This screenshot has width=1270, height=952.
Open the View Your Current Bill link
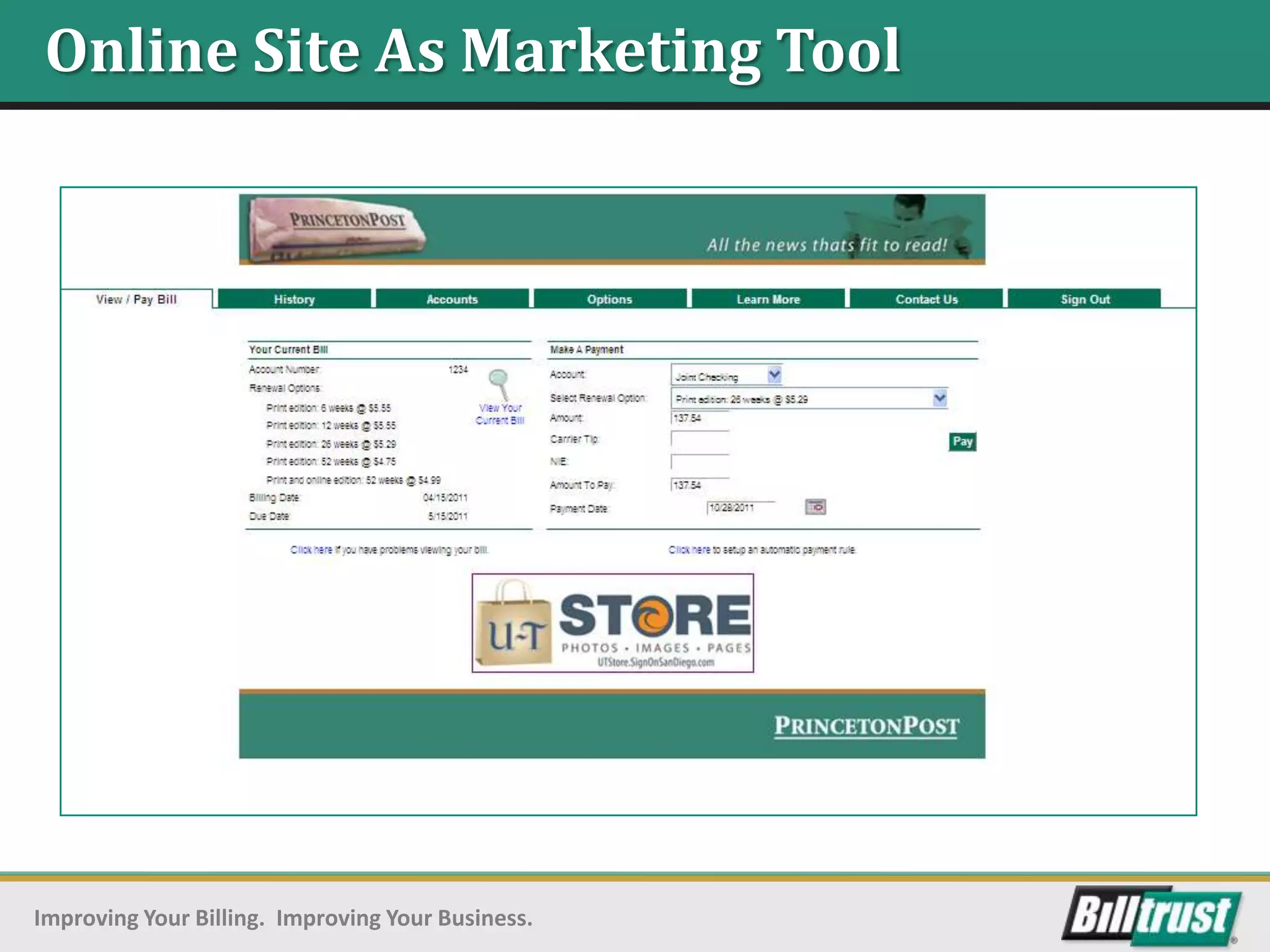coord(500,414)
